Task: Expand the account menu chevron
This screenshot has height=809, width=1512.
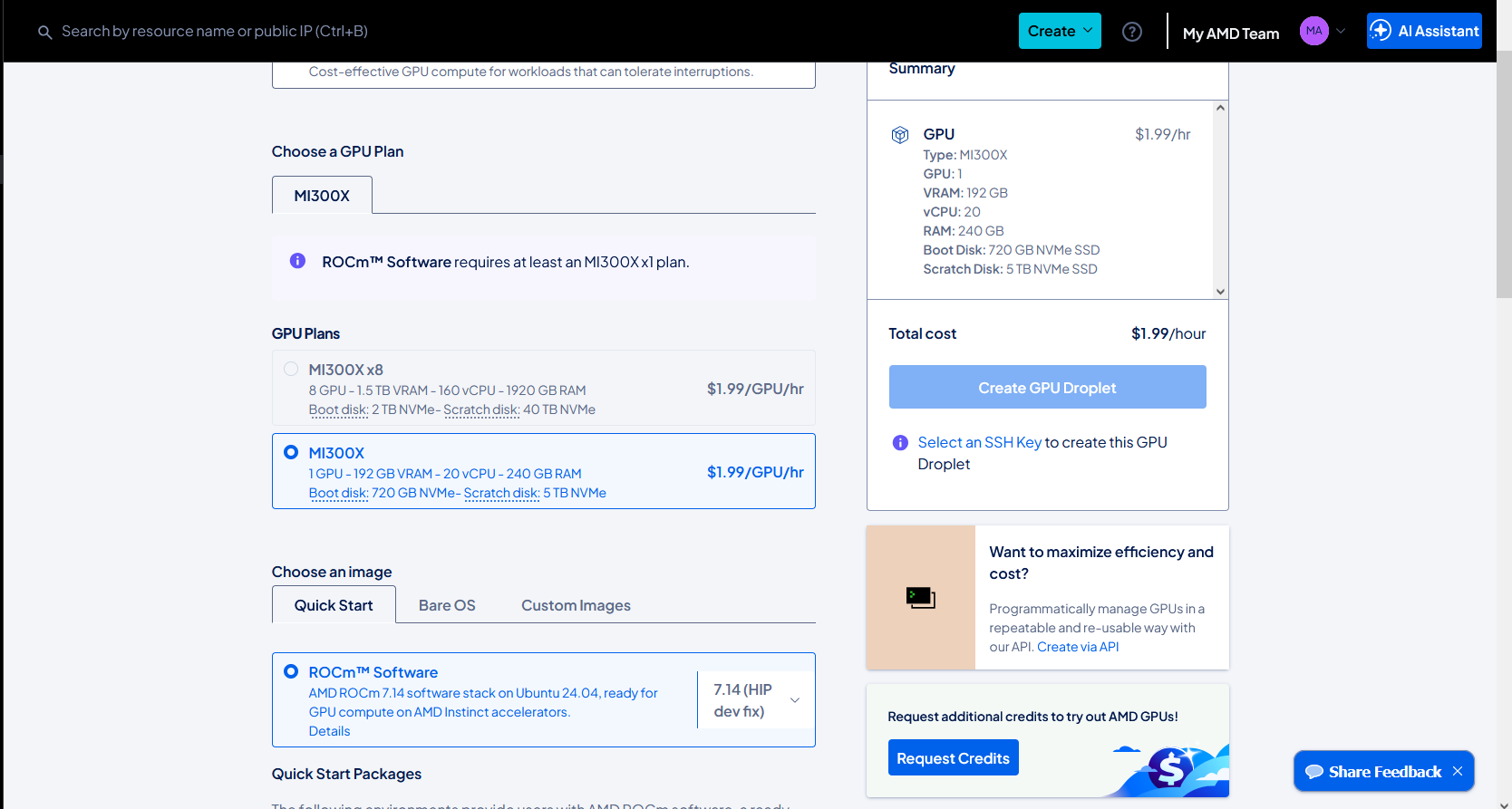Action: (1342, 31)
